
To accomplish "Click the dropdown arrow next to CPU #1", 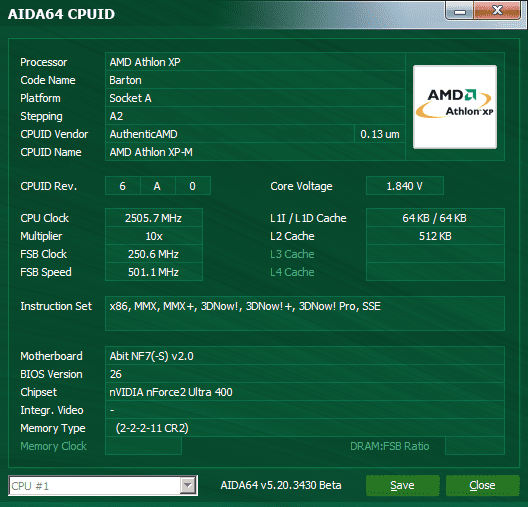I will (x=188, y=485).
